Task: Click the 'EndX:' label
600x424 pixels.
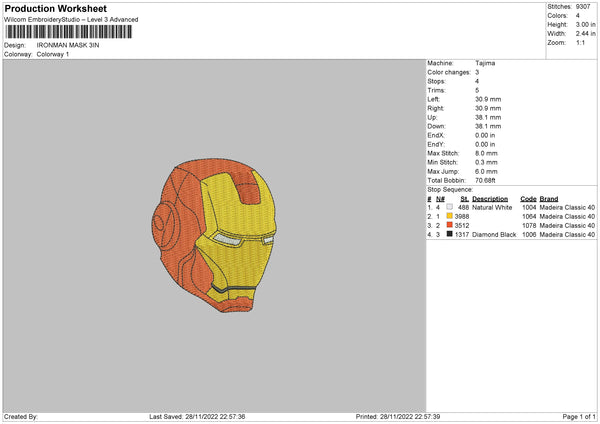Action: pos(436,135)
